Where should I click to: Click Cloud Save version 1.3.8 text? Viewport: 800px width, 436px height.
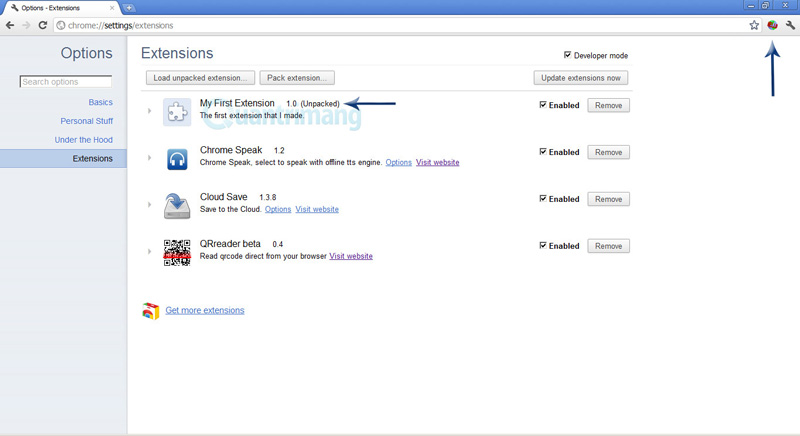click(x=268, y=197)
